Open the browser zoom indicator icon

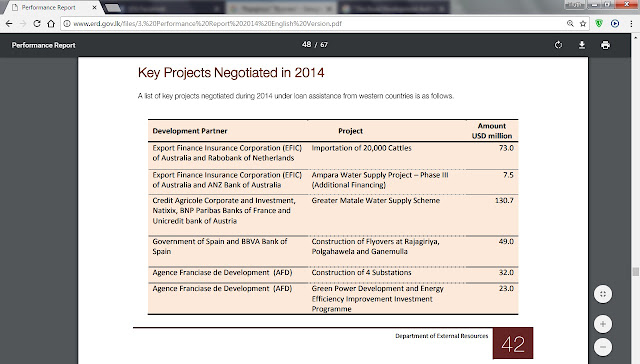(570, 24)
